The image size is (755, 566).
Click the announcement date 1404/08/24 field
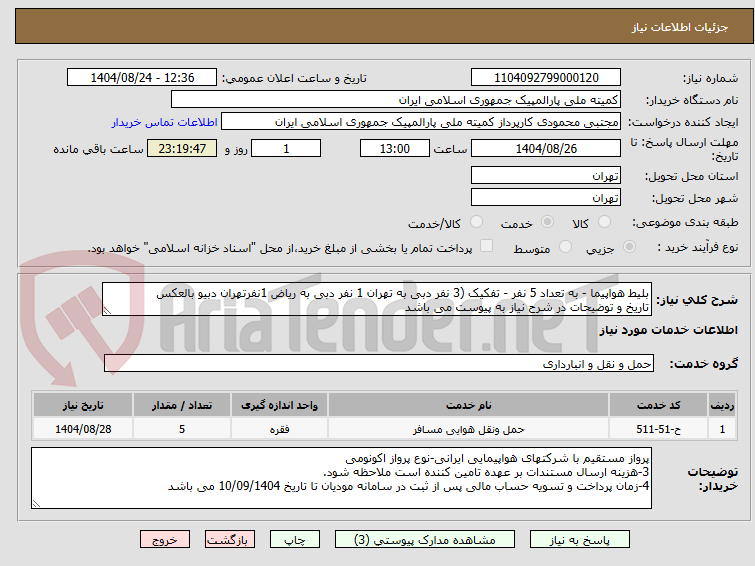142,78
